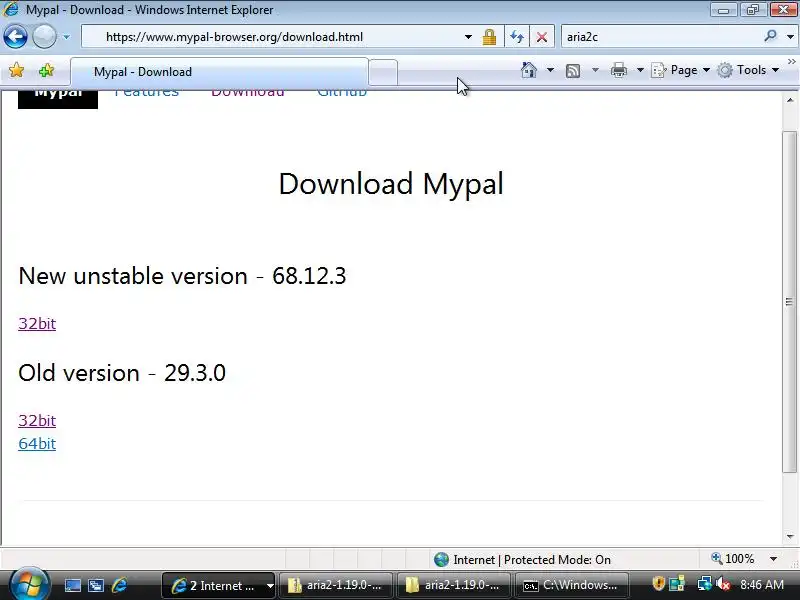The height and width of the screenshot is (600, 800).
Task: Click the 100% zoom level button
Action: tap(733, 559)
